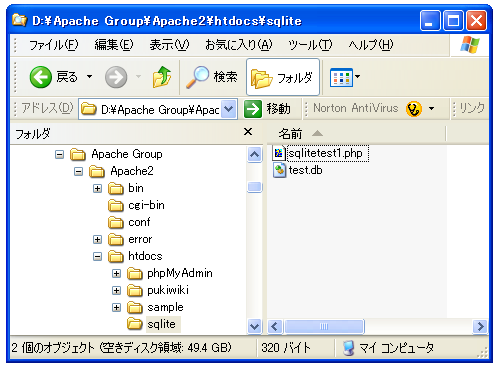Click the folder tree scroll up arrow

(x=254, y=154)
